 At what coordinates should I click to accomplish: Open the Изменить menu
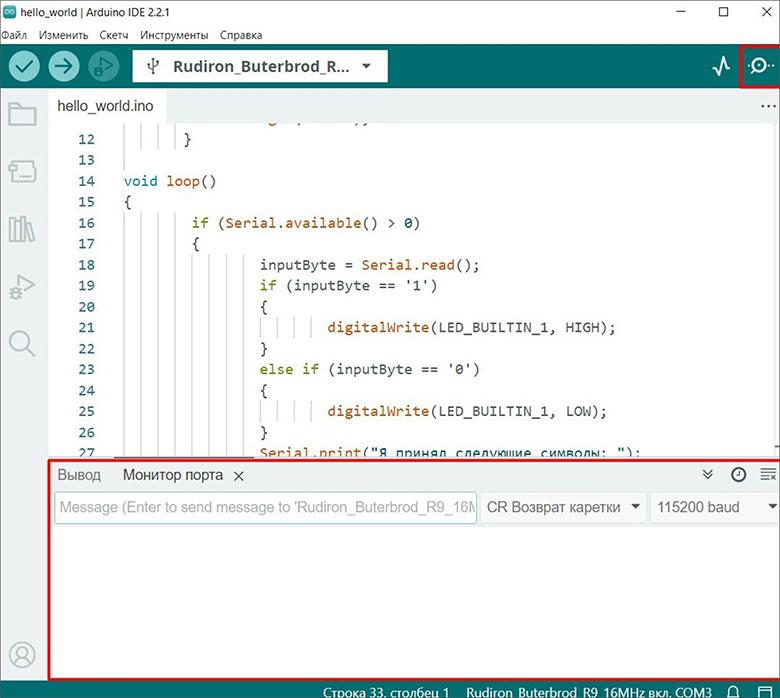[63, 35]
